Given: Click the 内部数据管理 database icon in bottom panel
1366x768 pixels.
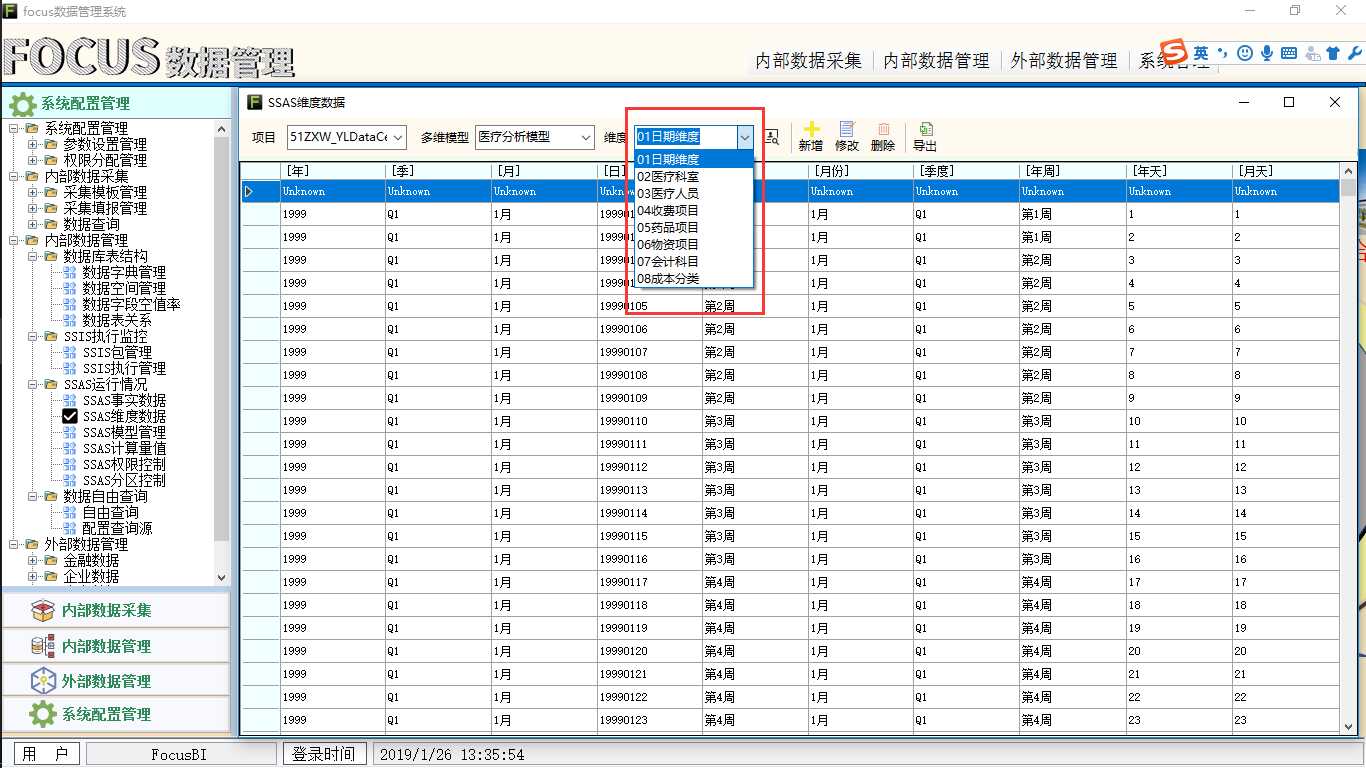Looking at the screenshot, I should click(x=42, y=646).
